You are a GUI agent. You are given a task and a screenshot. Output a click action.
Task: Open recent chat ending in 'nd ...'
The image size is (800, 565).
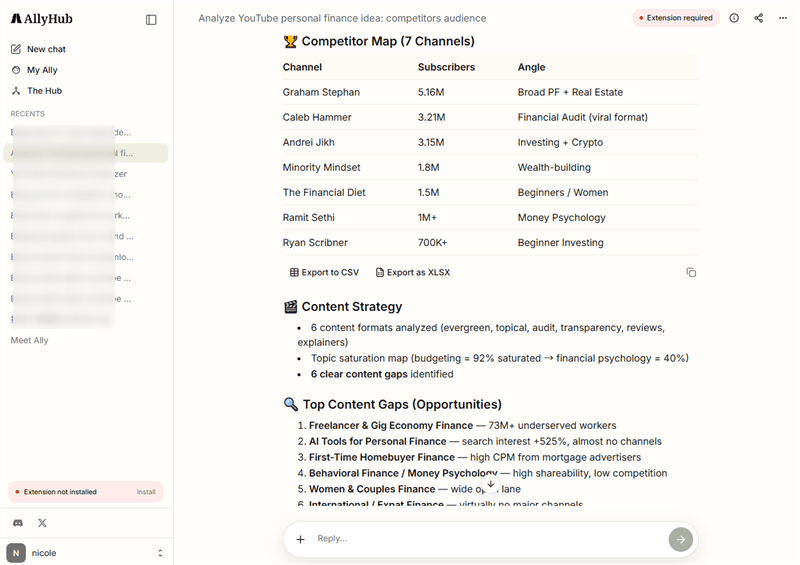86,236
